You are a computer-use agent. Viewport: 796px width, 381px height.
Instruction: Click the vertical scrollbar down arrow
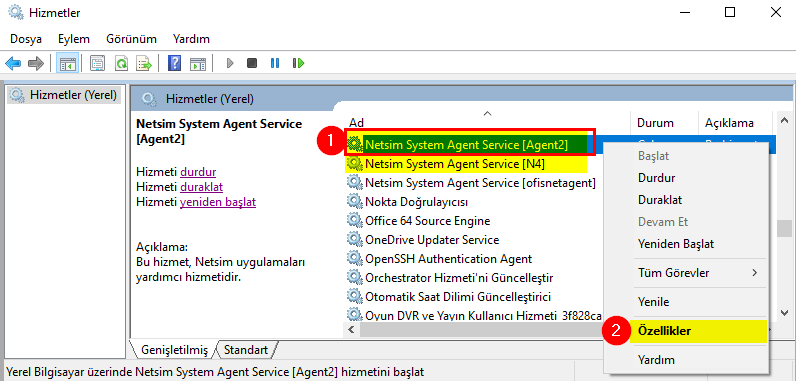(x=785, y=313)
